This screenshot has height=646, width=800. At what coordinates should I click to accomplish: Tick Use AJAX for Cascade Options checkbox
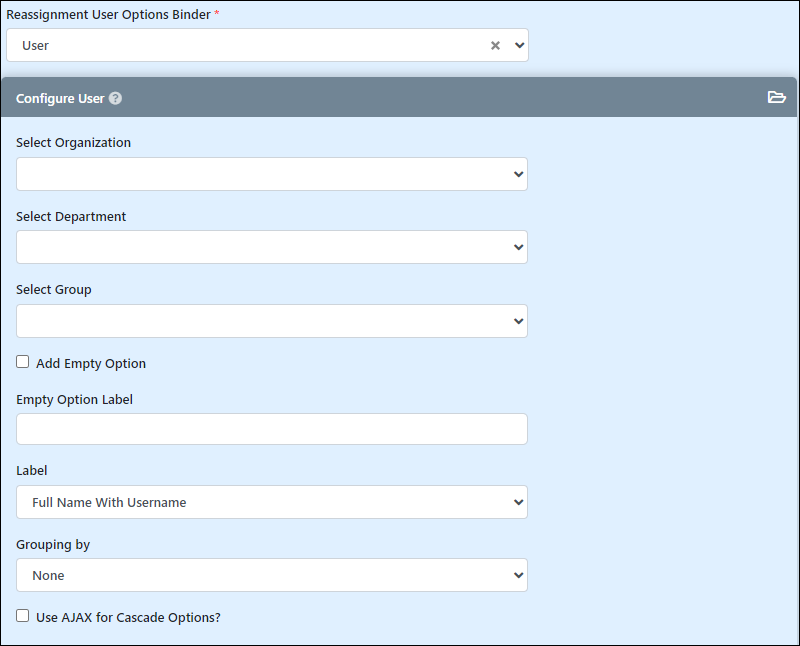click(x=22, y=615)
